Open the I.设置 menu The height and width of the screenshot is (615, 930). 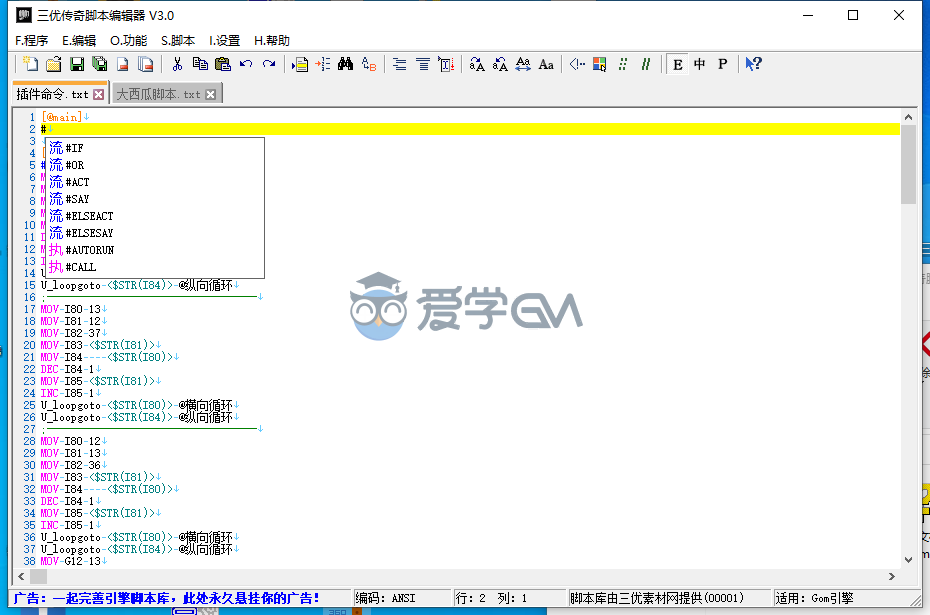pos(224,40)
